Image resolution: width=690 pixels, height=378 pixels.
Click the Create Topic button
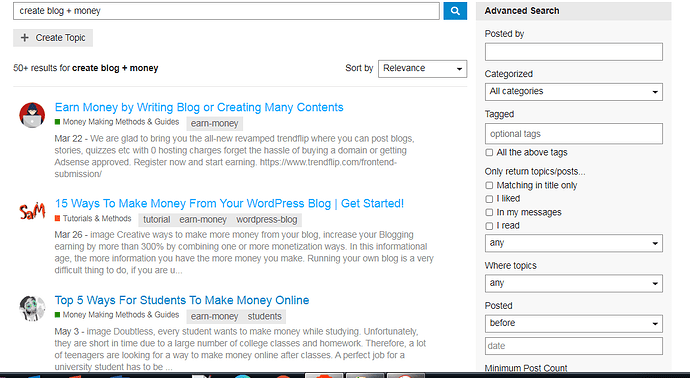click(x=53, y=38)
